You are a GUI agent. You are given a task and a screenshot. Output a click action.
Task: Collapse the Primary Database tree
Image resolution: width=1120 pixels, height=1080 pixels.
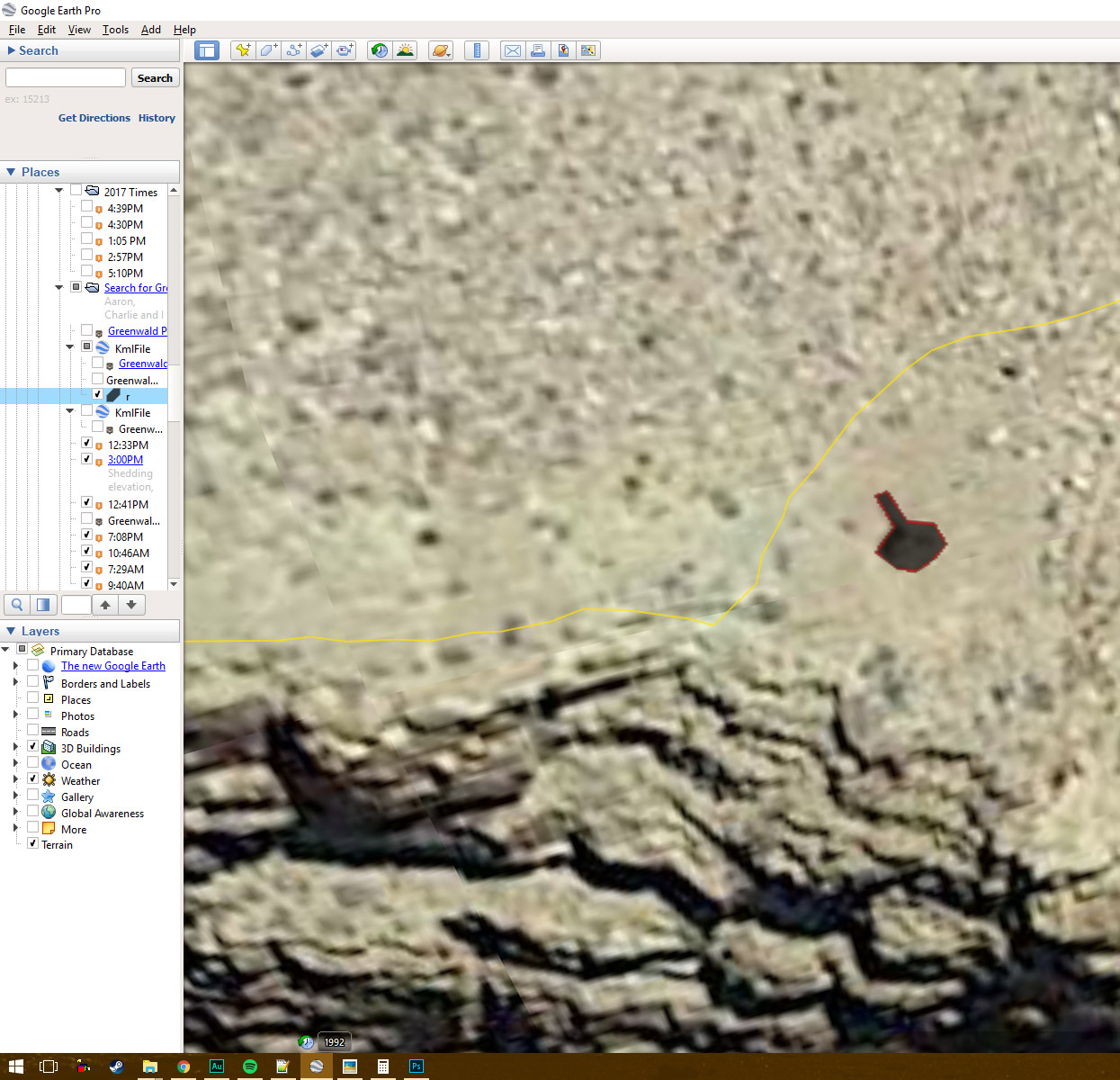tap(5, 650)
